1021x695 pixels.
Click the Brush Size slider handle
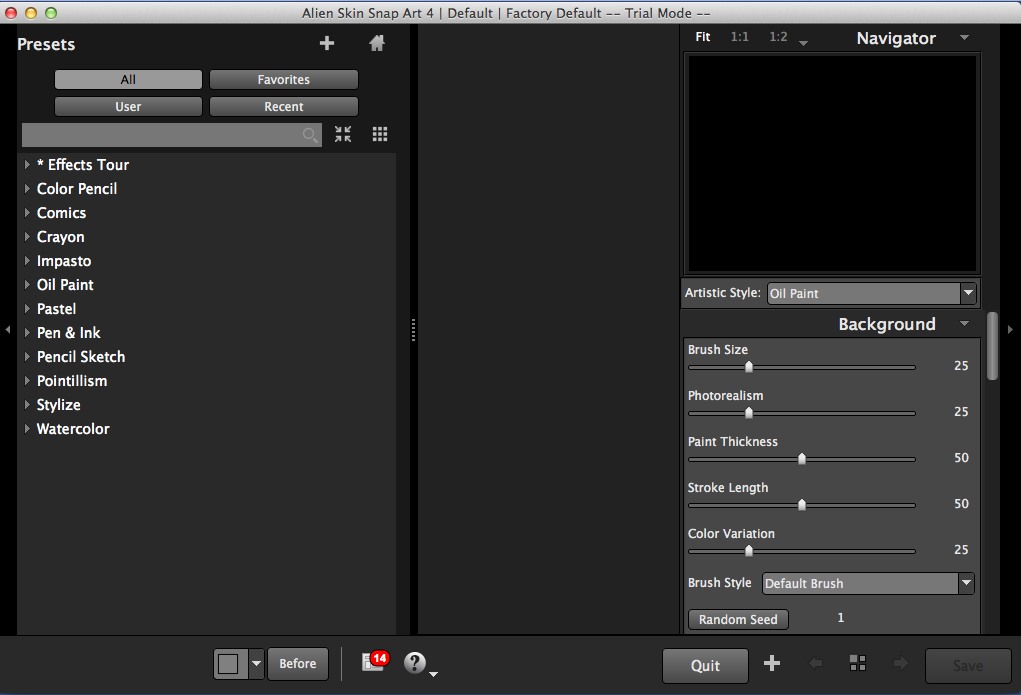749,367
